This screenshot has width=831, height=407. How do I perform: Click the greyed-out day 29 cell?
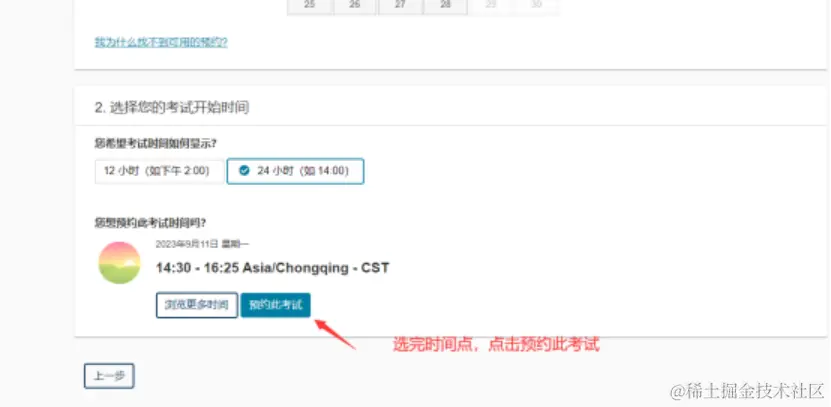[491, 6]
